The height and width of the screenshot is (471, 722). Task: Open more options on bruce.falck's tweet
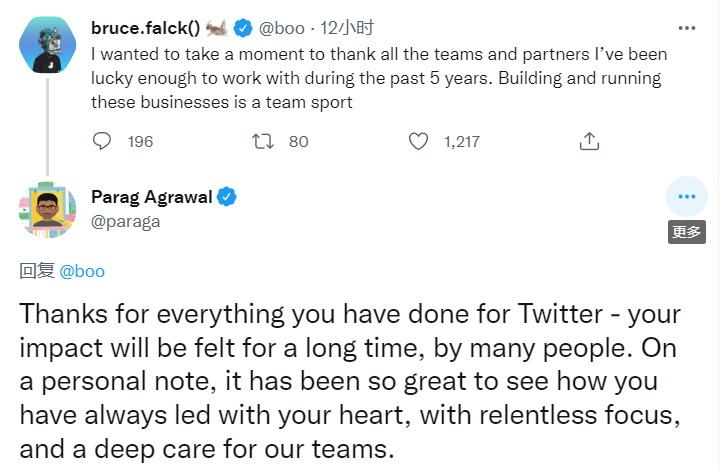686,28
